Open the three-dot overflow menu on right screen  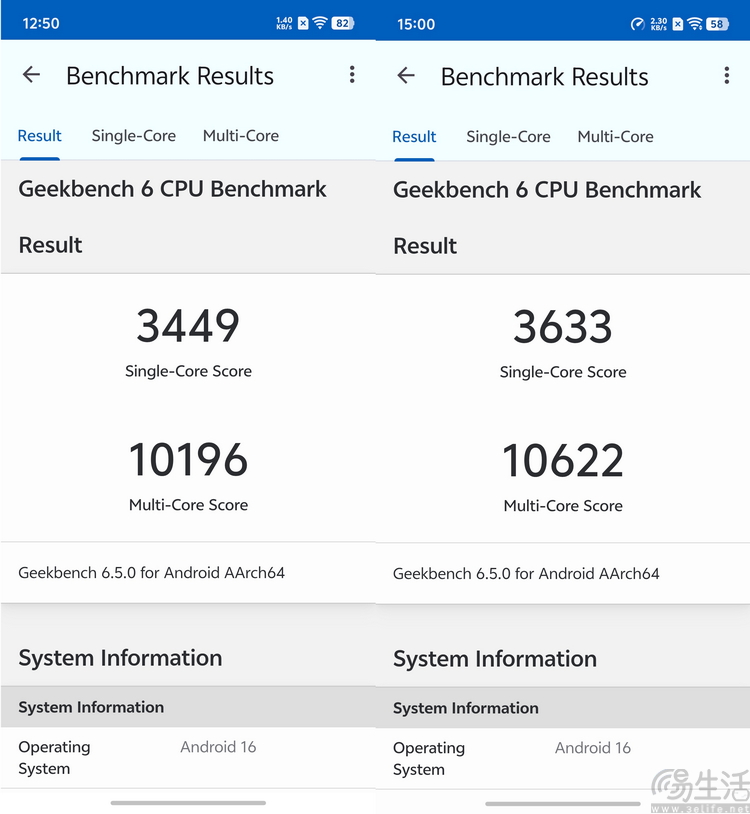(x=726, y=76)
